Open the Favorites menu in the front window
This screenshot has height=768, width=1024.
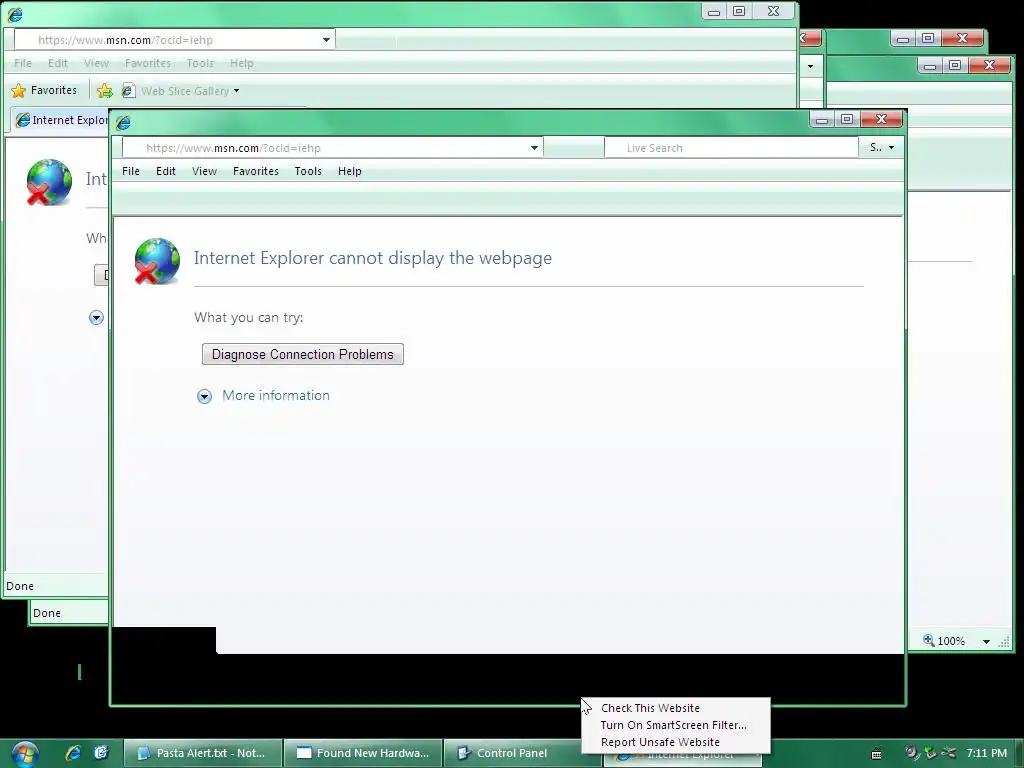pyautogui.click(x=255, y=171)
